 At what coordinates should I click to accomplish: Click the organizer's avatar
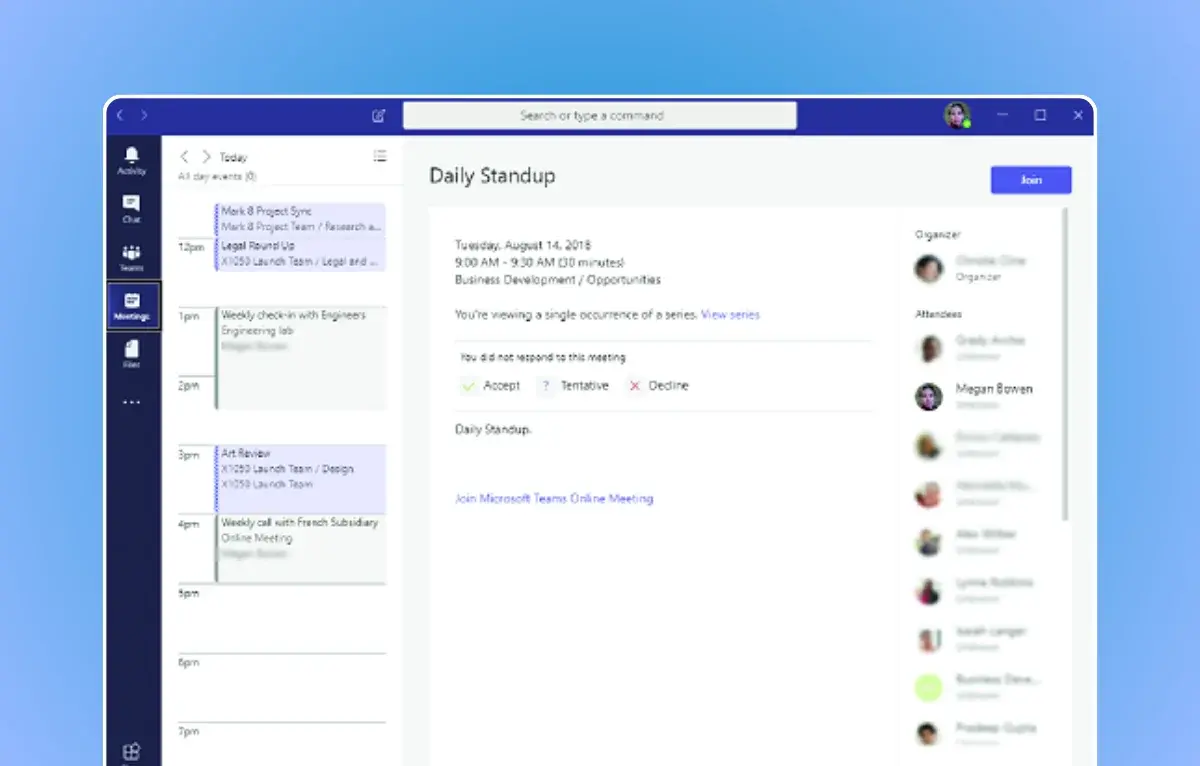click(x=929, y=268)
